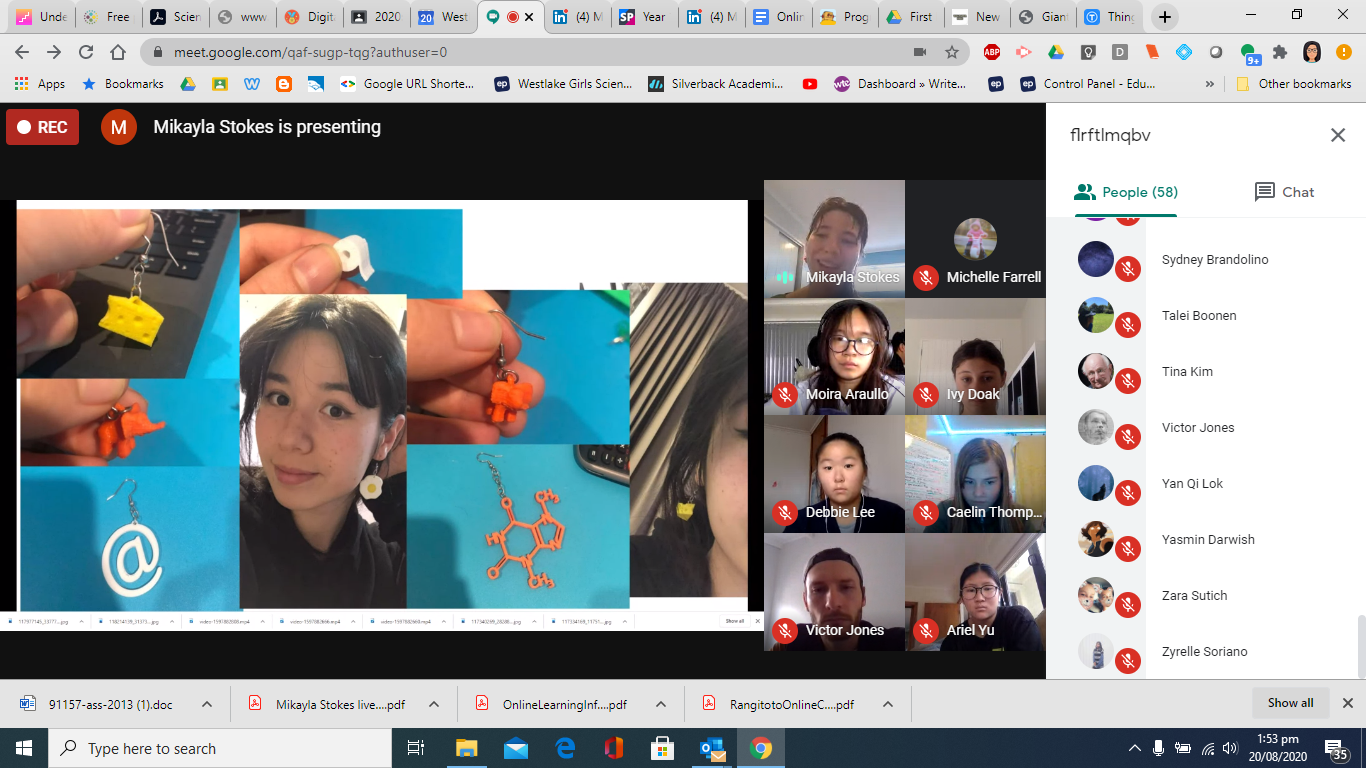The image size is (1366, 768).
Task: Toggle mute icon beside Sydney Brandolino
Action: pyautogui.click(x=1128, y=269)
